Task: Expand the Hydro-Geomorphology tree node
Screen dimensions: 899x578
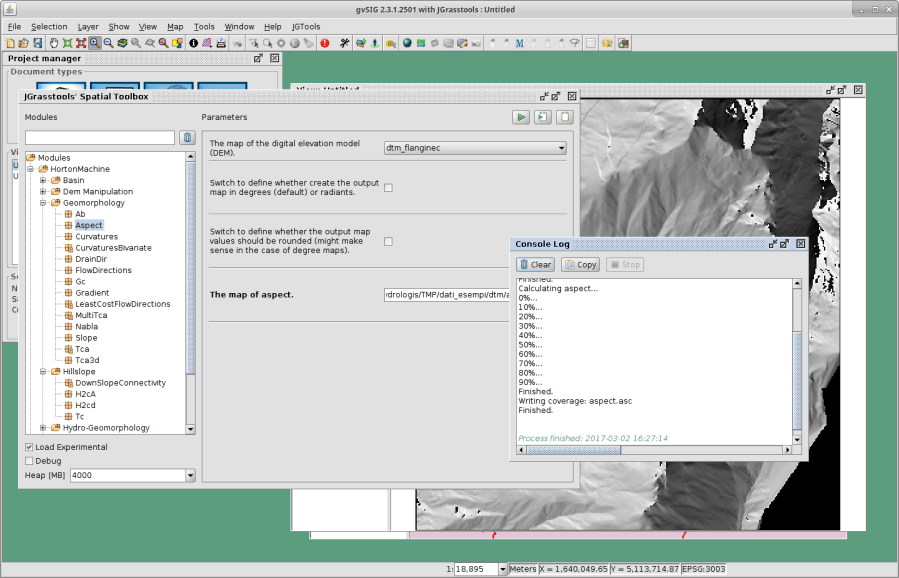Action: click(44, 428)
